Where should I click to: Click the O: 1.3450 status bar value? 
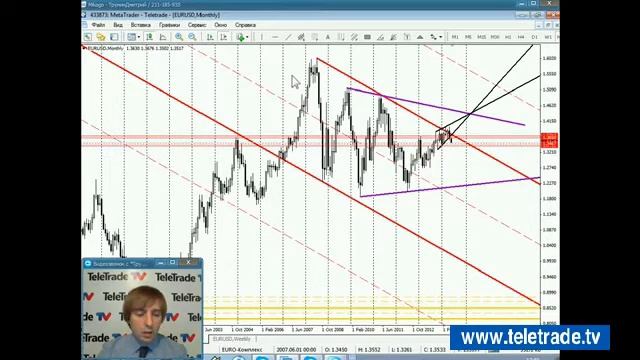[336, 350]
